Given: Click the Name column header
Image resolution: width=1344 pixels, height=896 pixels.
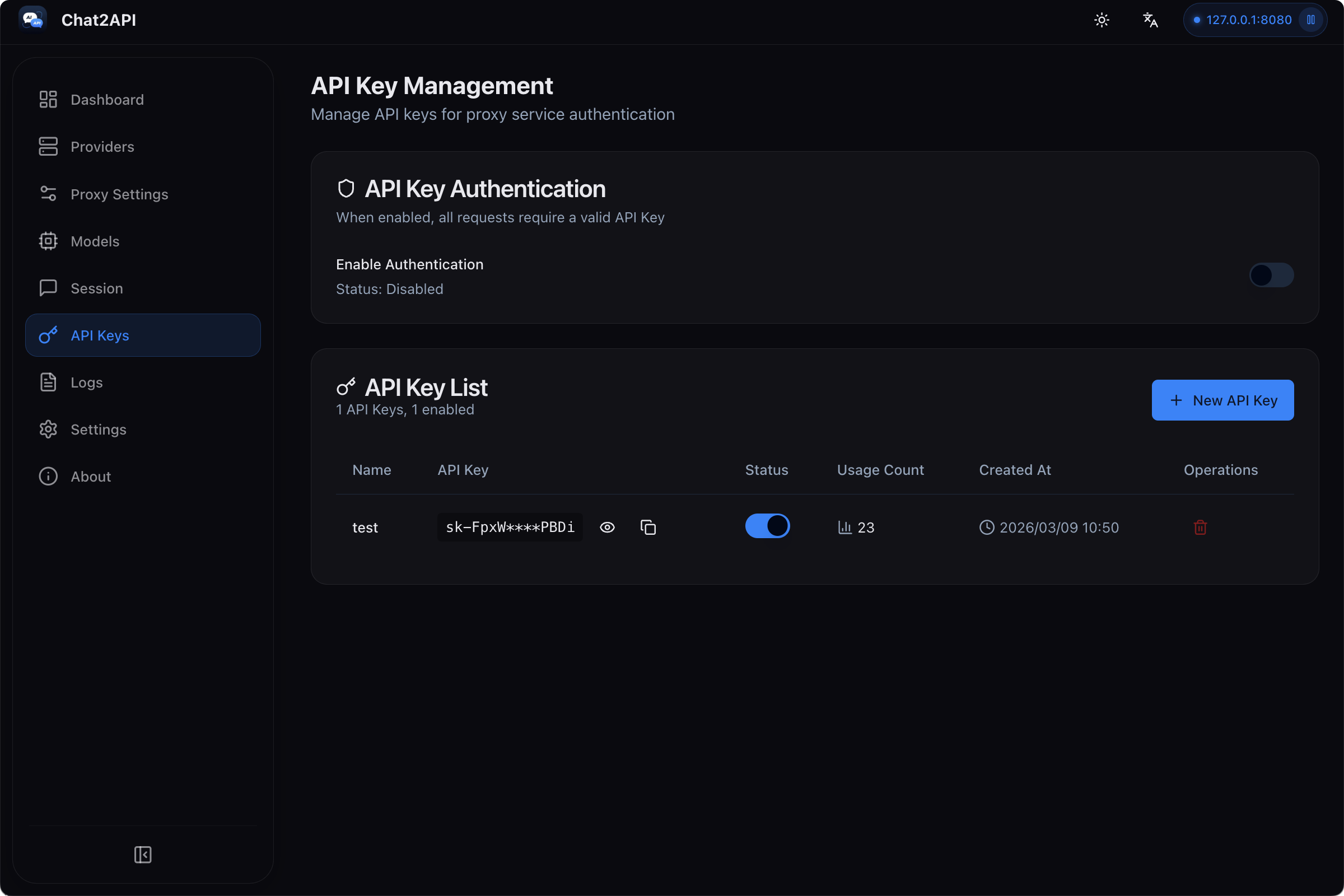Looking at the screenshot, I should [371, 470].
